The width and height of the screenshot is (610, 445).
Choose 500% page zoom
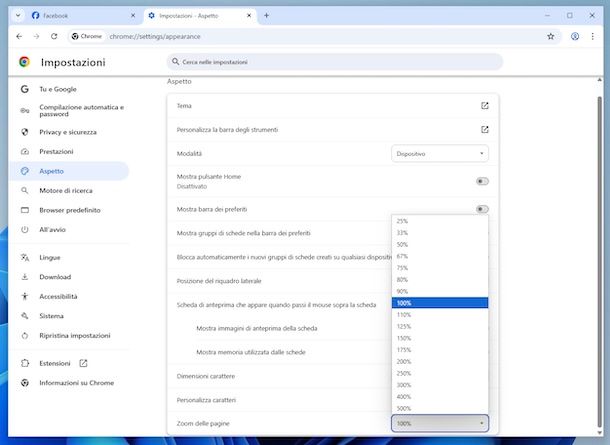[440, 408]
